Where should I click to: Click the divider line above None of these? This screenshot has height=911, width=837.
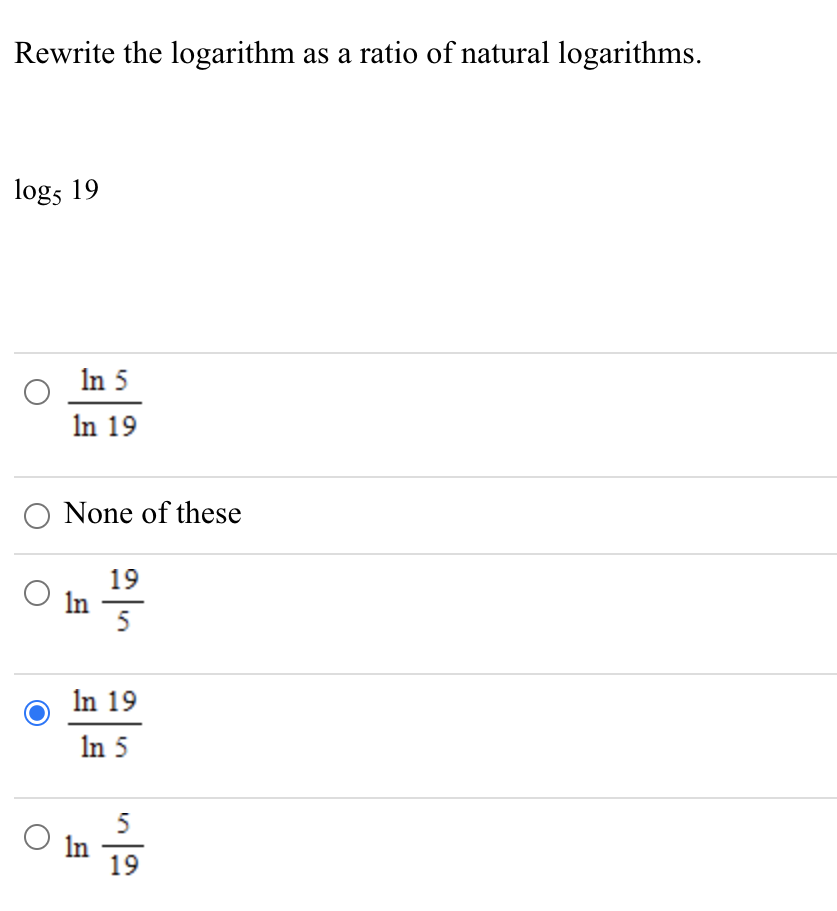click(418, 477)
